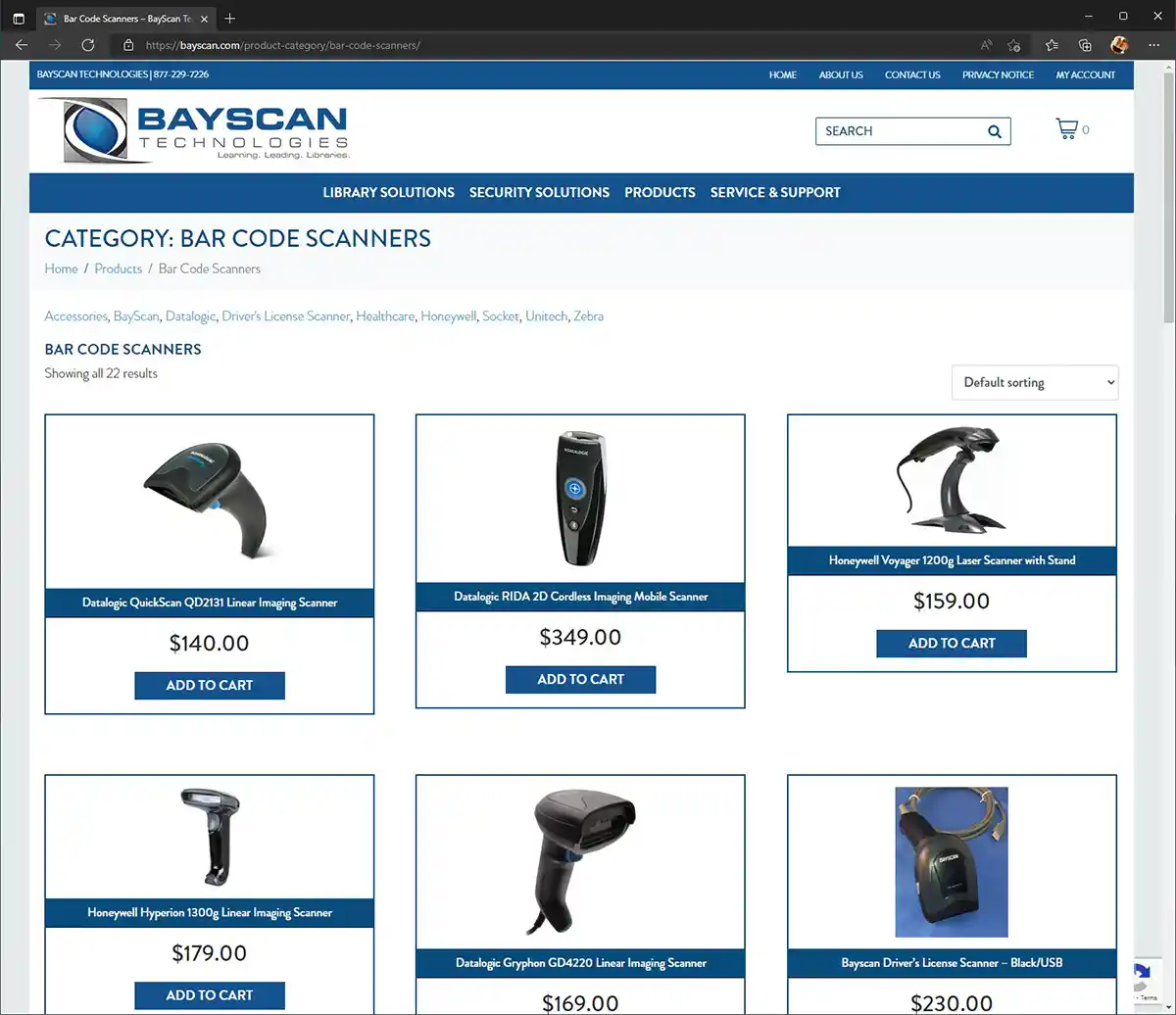Click the Datalogic Gryphon GD4220 title
Image resolution: width=1176 pixels, height=1015 pixels.
(x=581, y=963)
